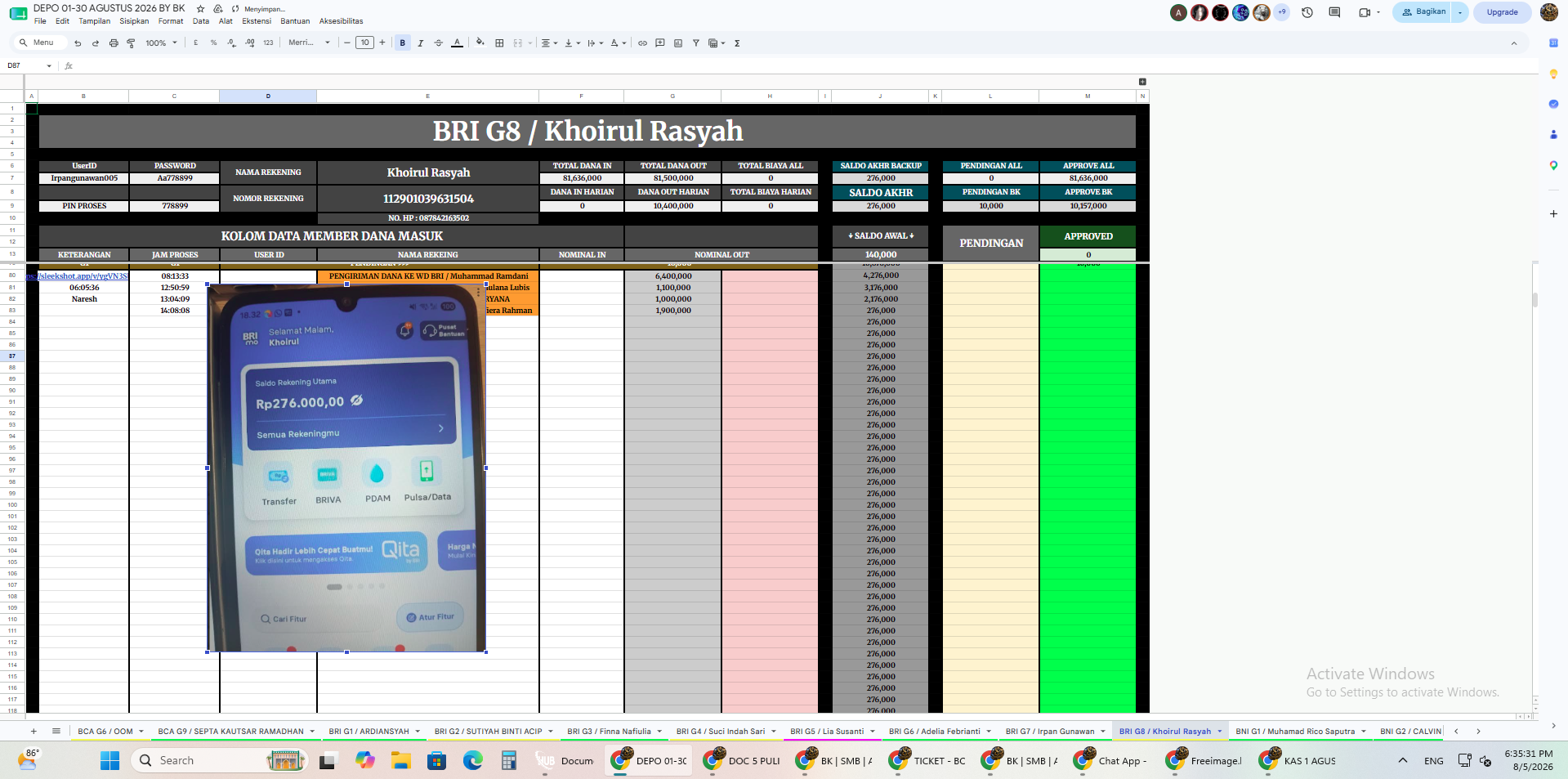Open the fill color picker
This screenshot has width=1568, height=779.
pos(480,43)
